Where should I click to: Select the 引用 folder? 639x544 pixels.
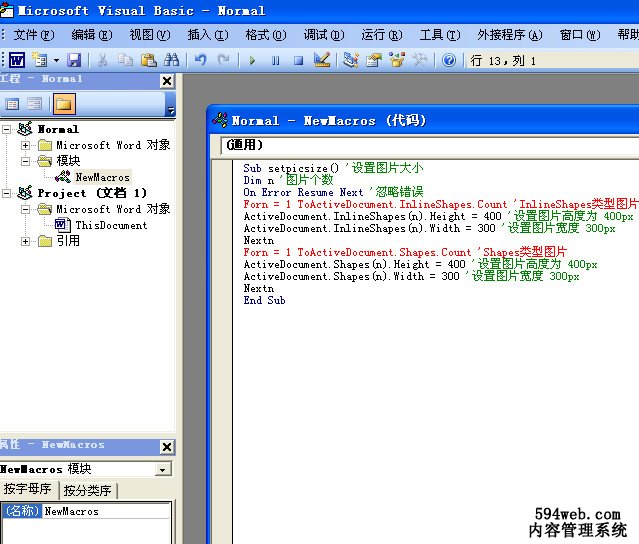coord(68,241)
